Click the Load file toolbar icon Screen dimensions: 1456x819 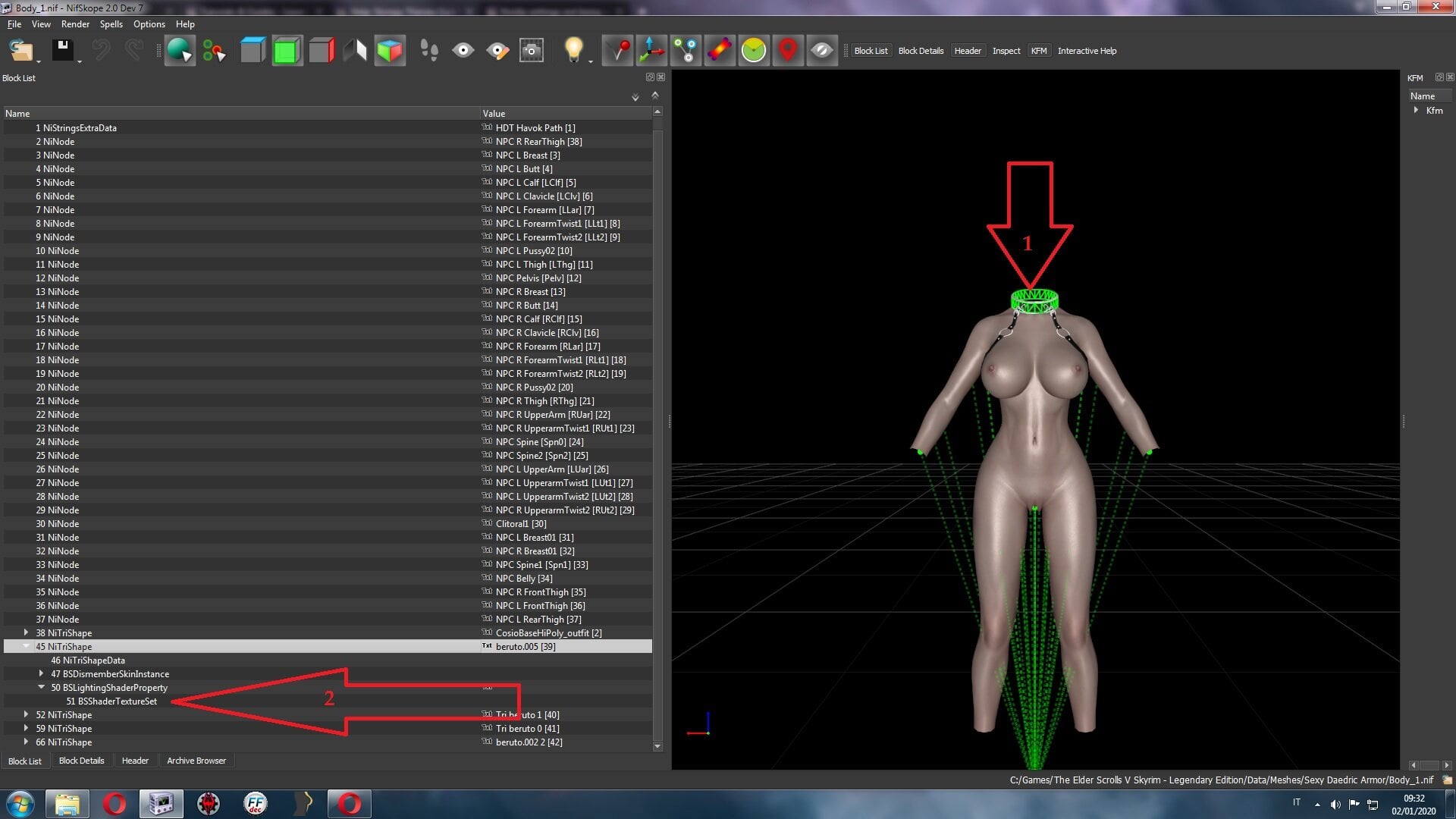pyautogui.click(x=20, y=51)
